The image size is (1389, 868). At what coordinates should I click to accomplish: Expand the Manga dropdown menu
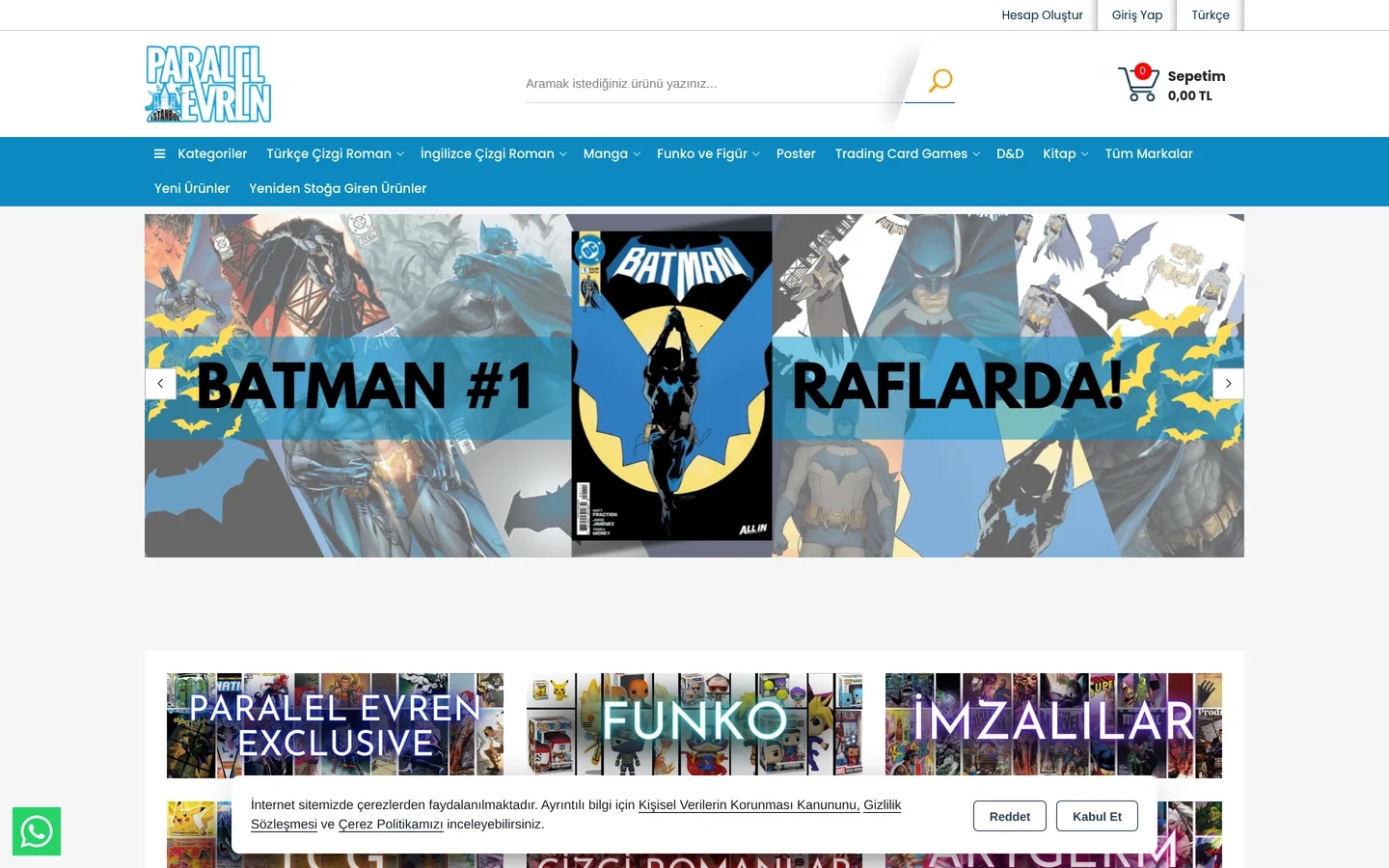(612, 154)
